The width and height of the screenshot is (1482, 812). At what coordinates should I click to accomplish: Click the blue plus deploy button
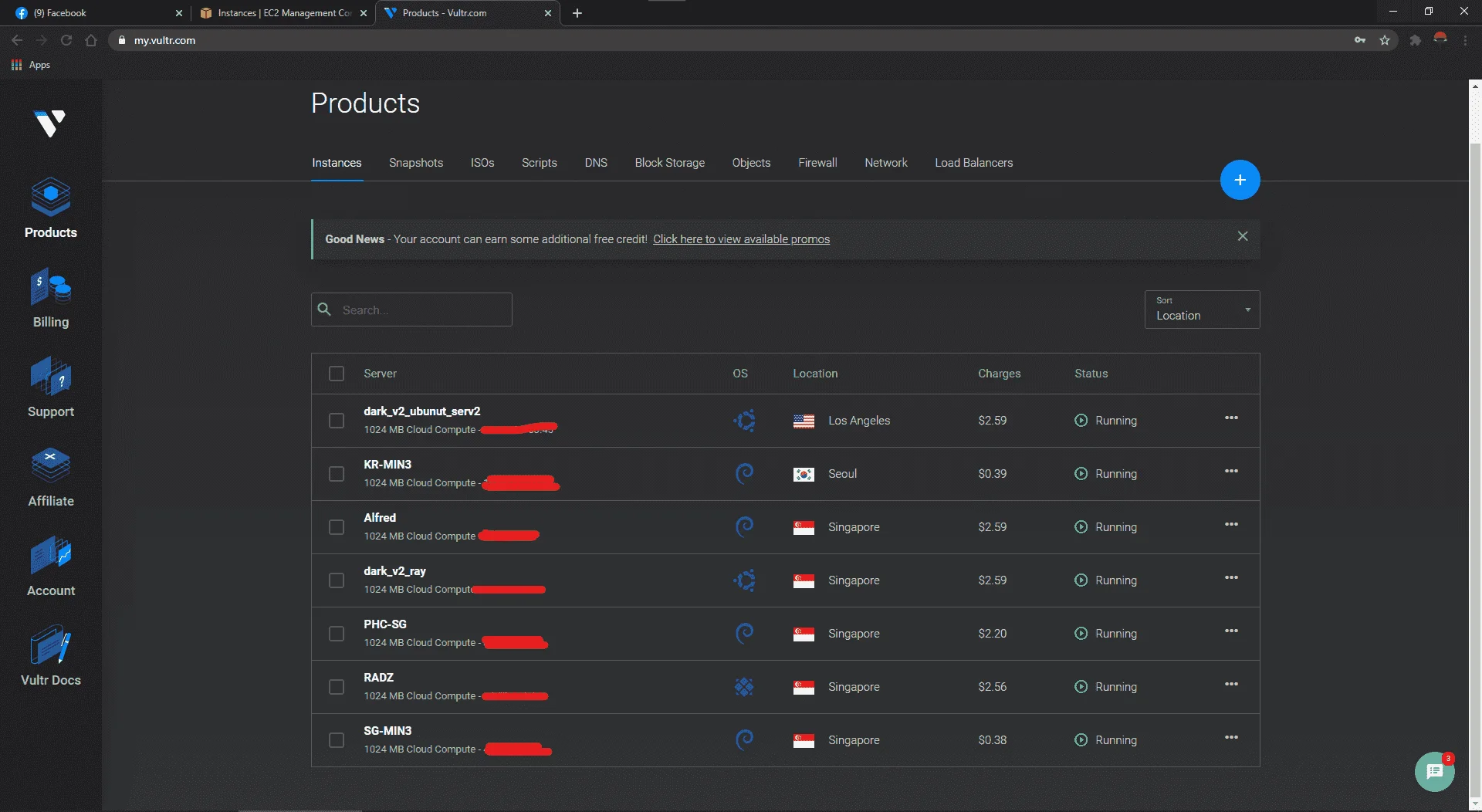tap(1240, 180)
